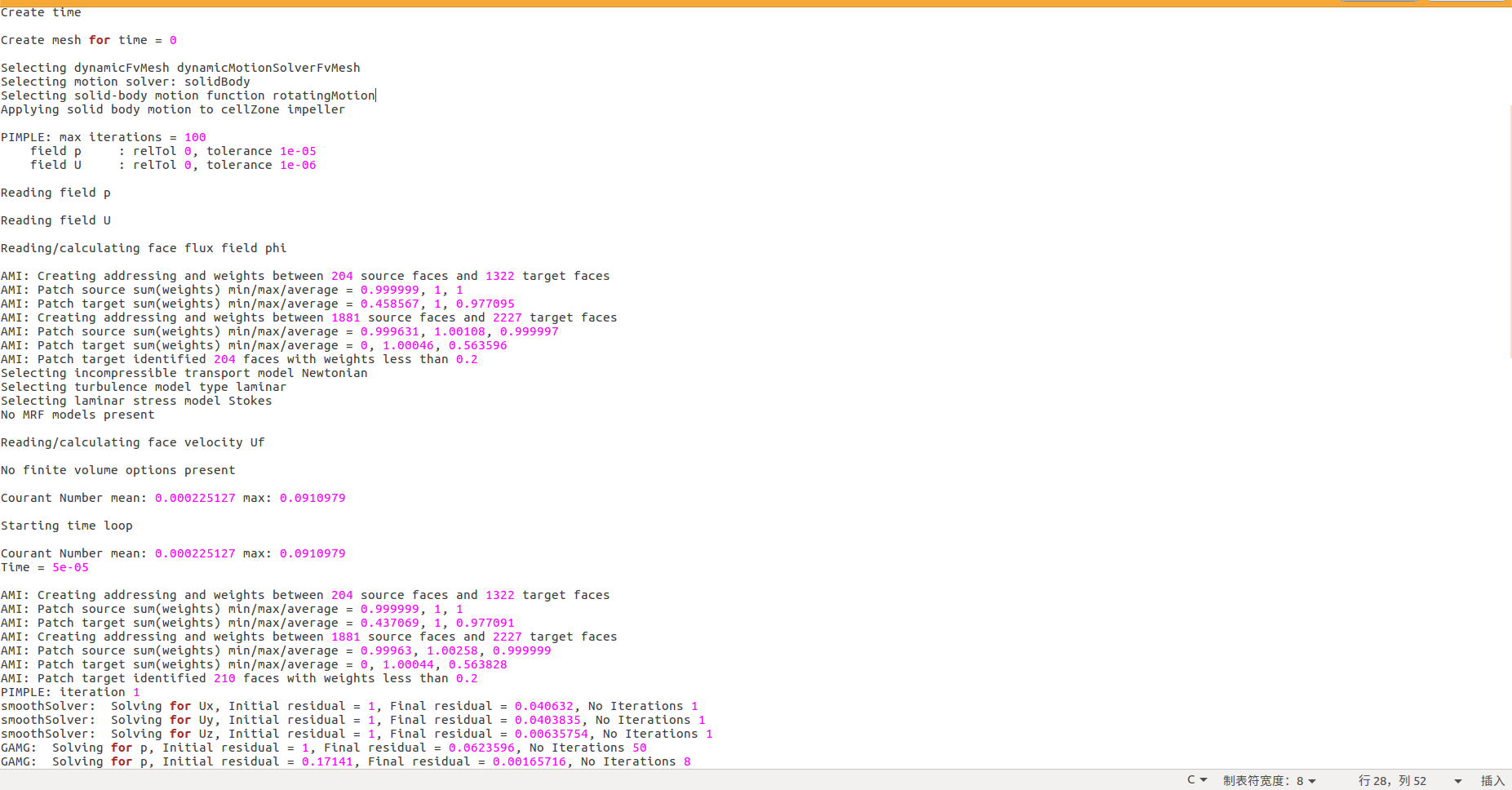The height and width of the screenshot is (790, 1512).
Task: Click the 行 28, 列 52 position indicator
Action: pyautogui.click(x=1392, y=781)
